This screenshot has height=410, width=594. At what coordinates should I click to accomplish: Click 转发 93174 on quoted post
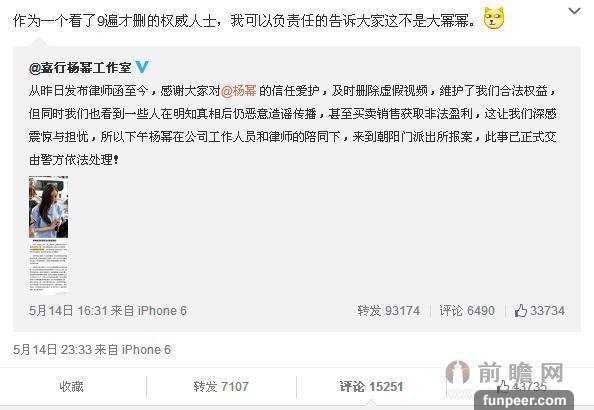(x=388, y=311)
